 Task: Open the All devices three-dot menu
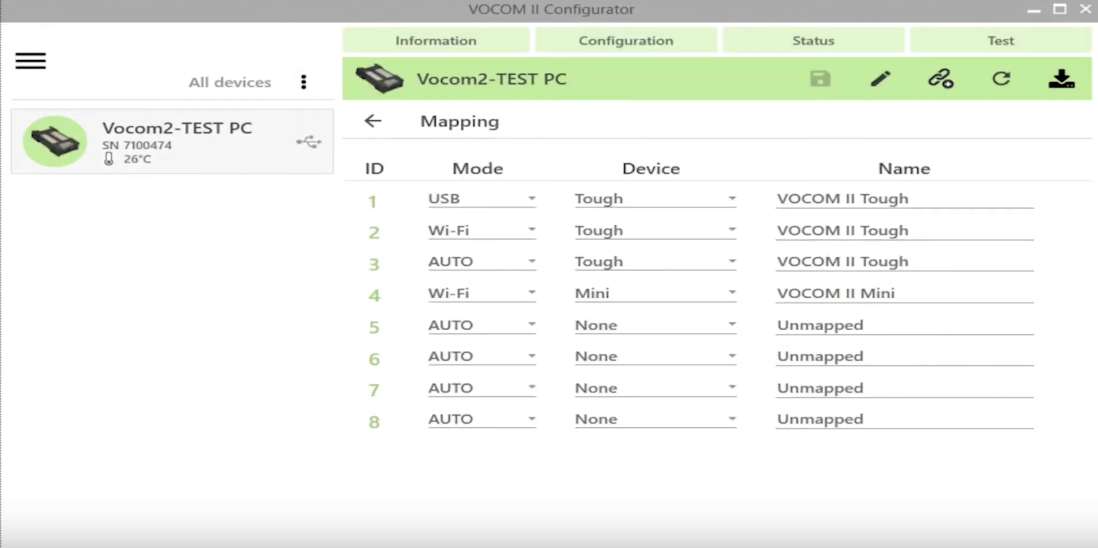(x=303, y=82)
